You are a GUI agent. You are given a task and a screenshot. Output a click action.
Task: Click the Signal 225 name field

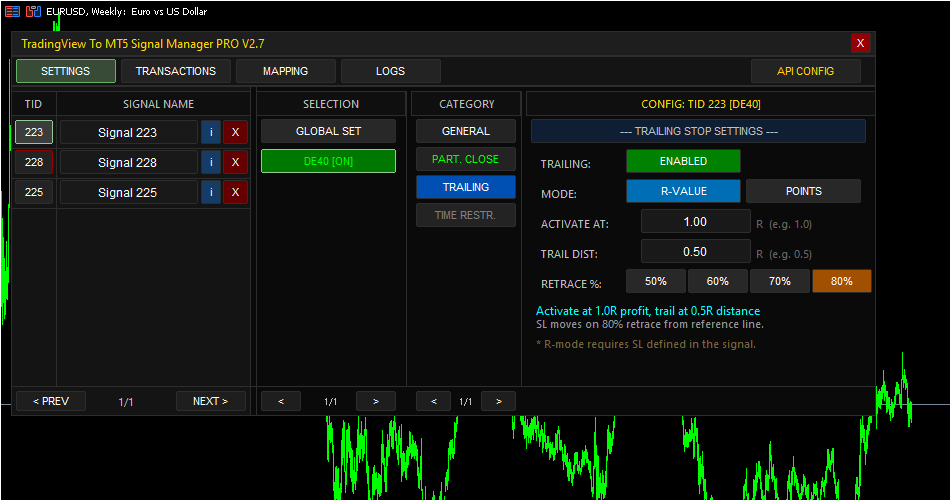click(x=128, y=192)
